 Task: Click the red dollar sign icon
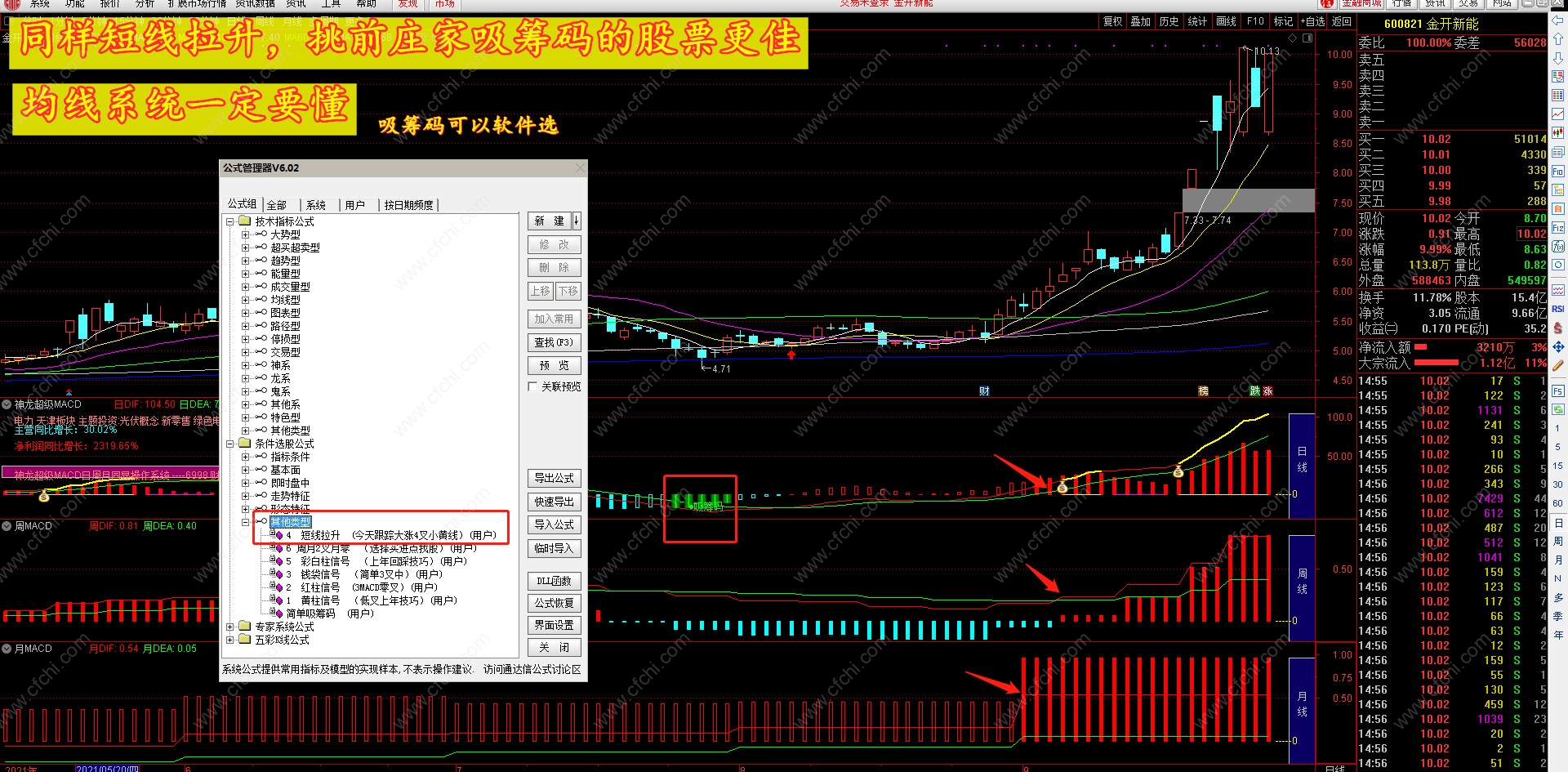coord(1557,328)
